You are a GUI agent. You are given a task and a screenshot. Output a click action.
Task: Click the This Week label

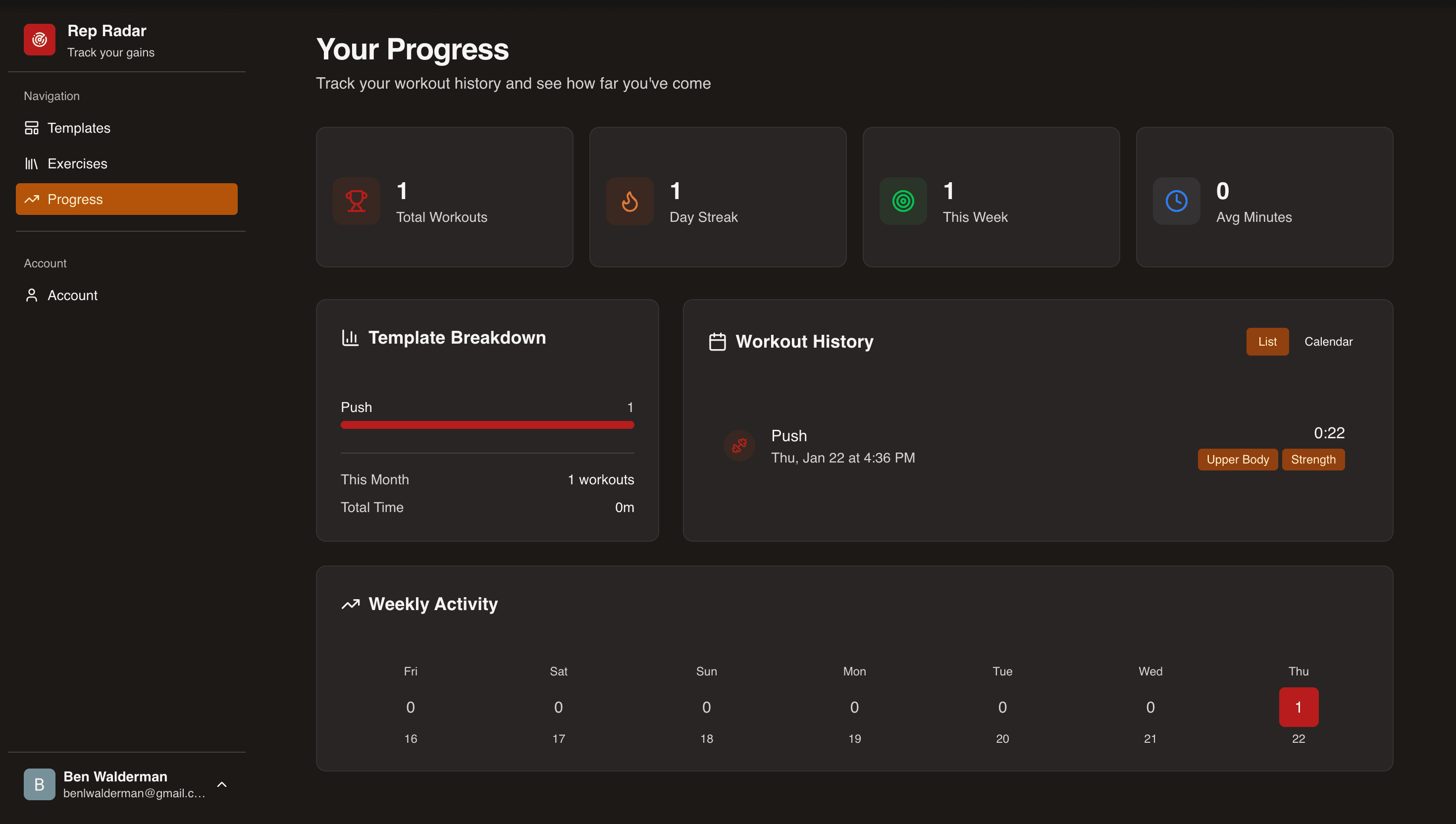pyautogui.click(x=975, y=217)
